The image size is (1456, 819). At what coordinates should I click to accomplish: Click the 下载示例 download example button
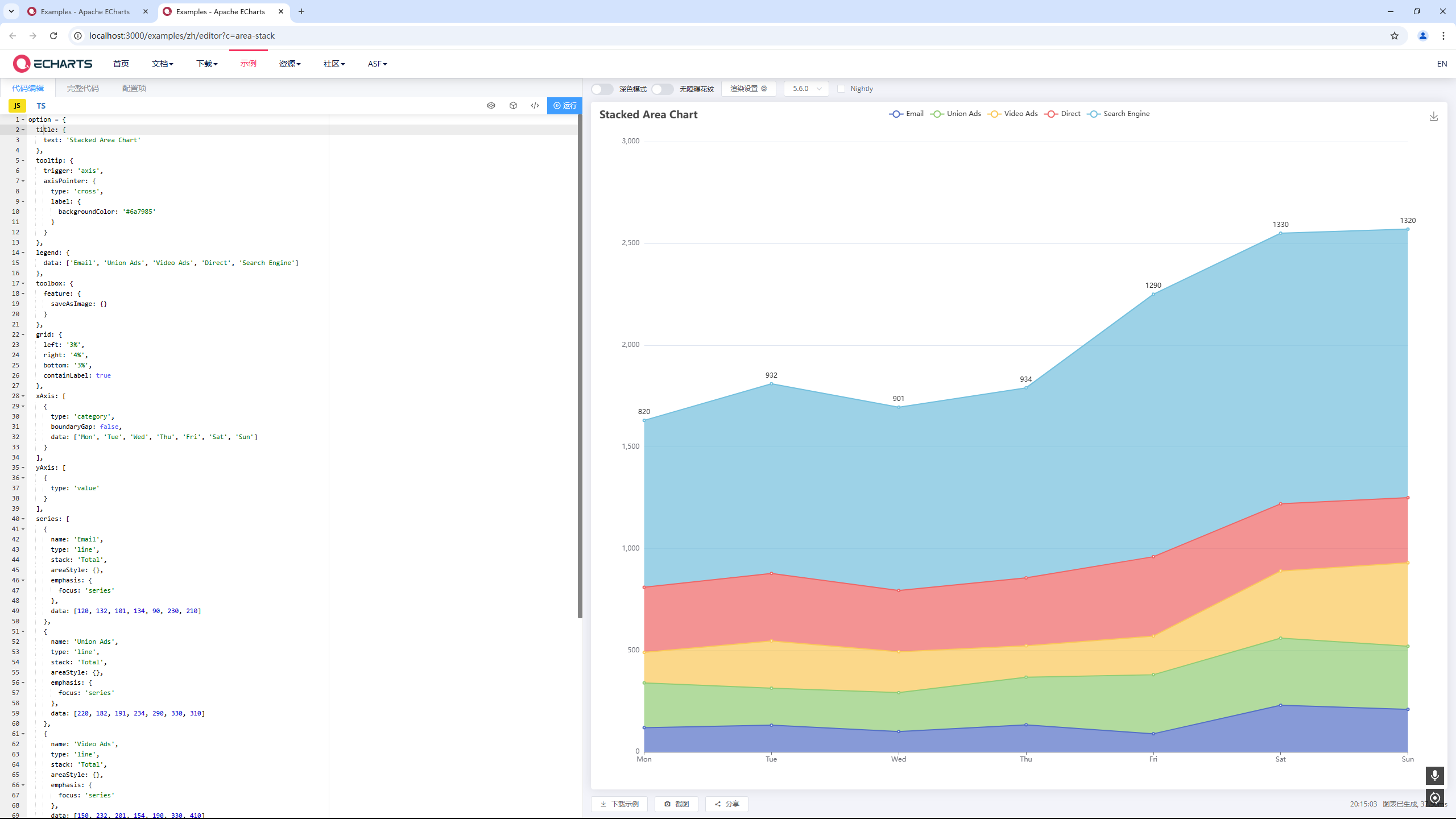click(619, 804)
